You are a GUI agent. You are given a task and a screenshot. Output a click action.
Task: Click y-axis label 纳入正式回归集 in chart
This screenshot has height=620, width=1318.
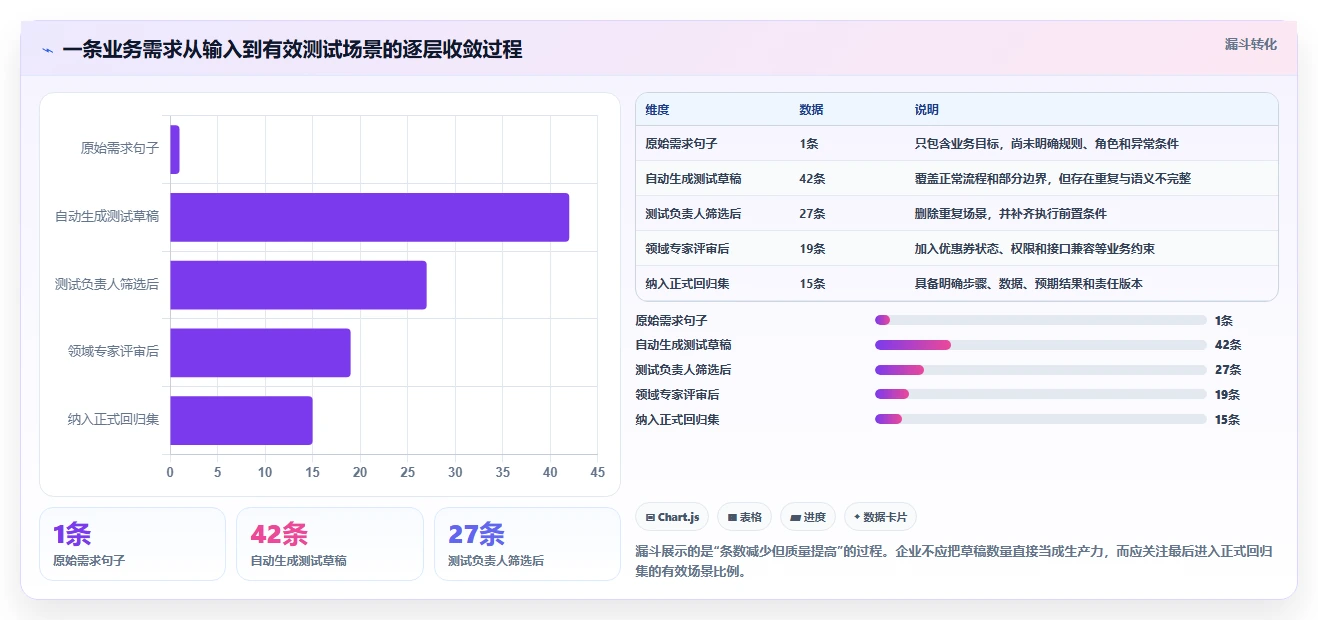coord(113,420)
